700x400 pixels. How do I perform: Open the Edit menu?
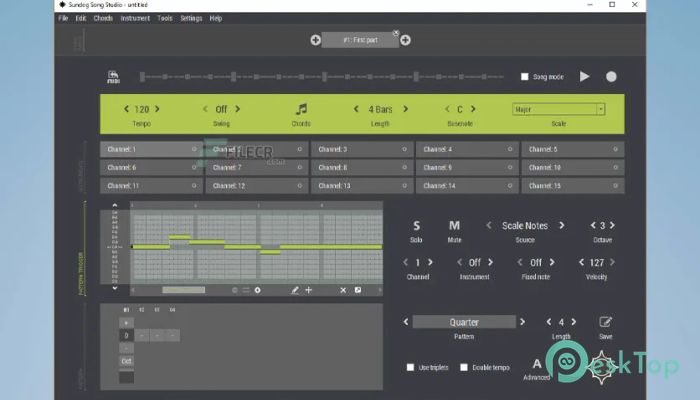[x=81, y=18]
